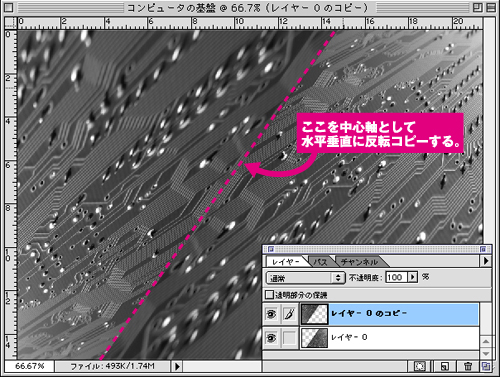Enable the 透明部分の保護 checkbox
This screenshot has height=377, width=500.
click(x=269, y=294)
